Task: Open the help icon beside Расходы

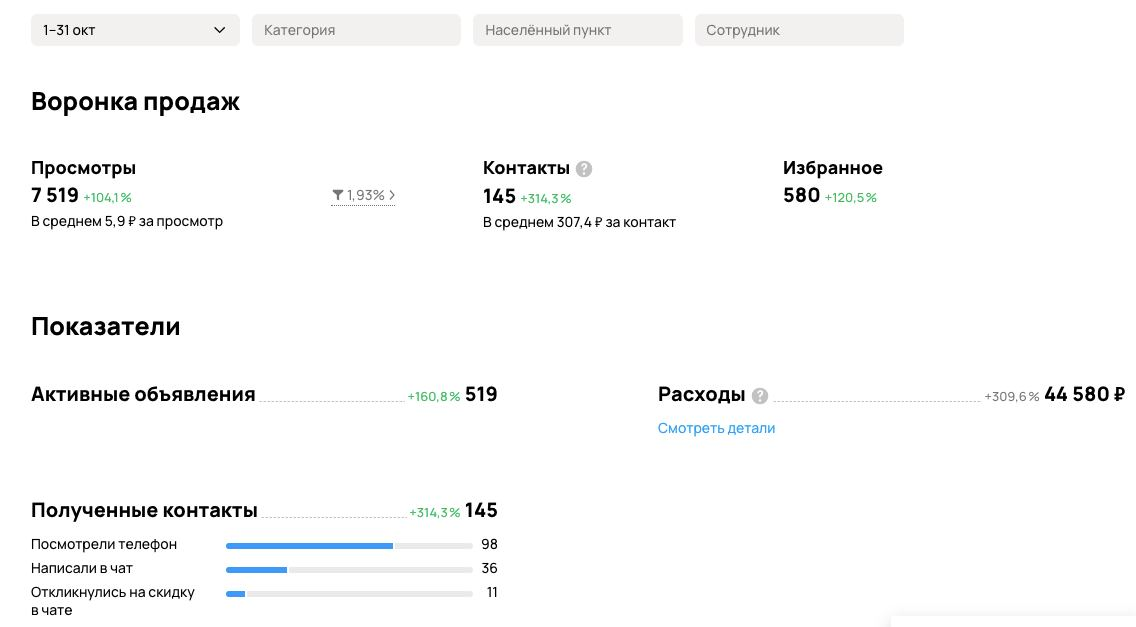Action: pos(759,395)
